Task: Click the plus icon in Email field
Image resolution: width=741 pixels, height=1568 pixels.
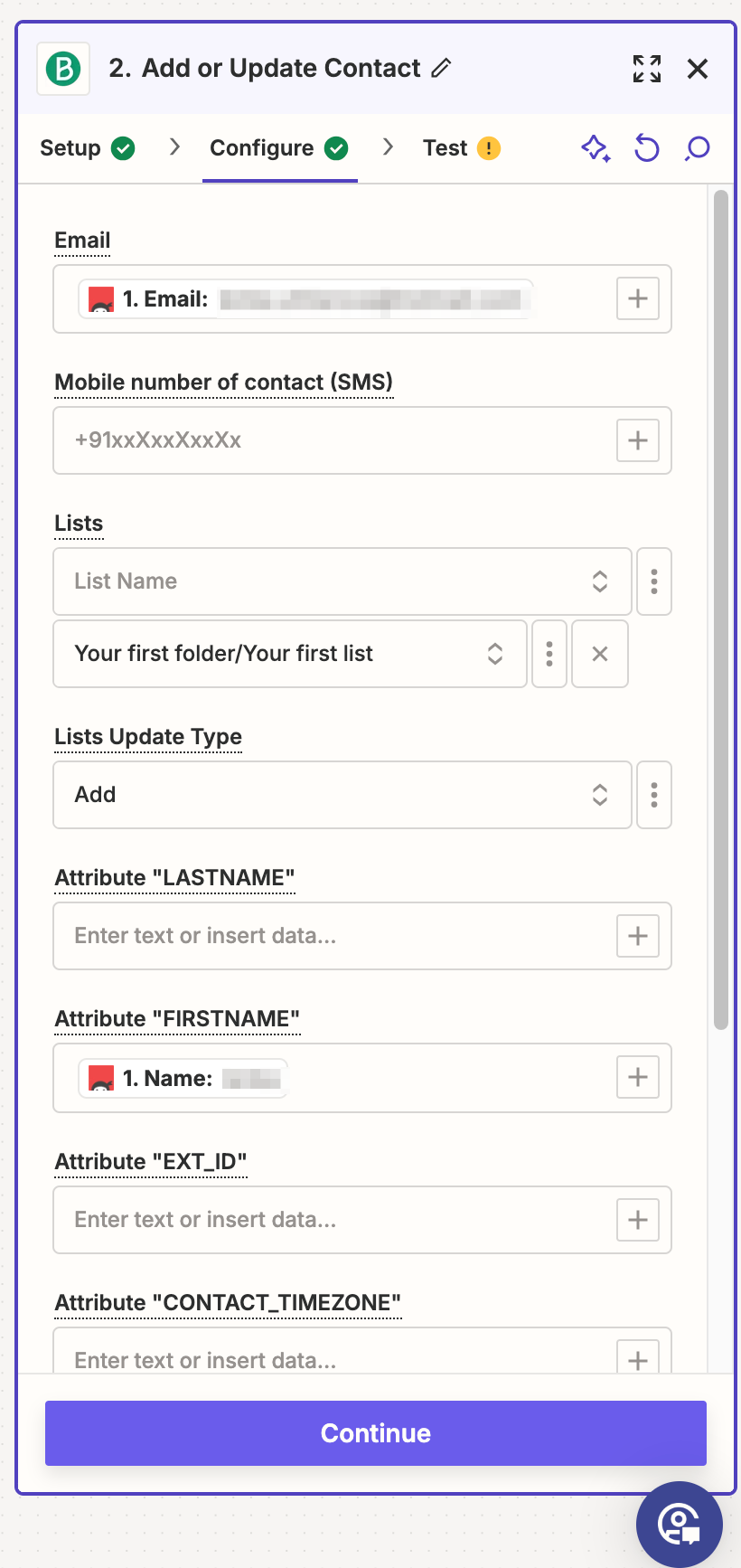Action: tap(637, 299)
